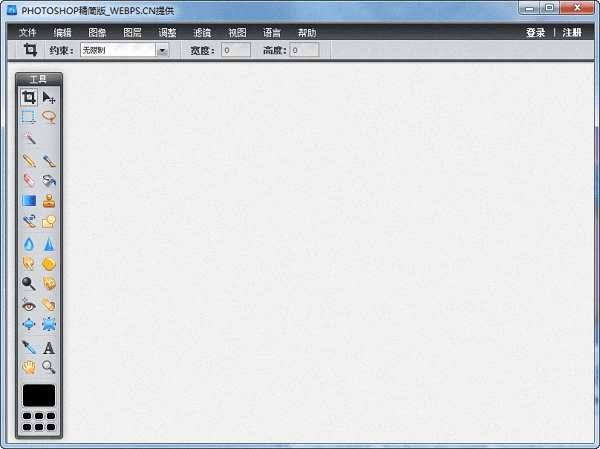
Task: Open the 约束 constraint dropdown arrow
Action: click(162, 50)
